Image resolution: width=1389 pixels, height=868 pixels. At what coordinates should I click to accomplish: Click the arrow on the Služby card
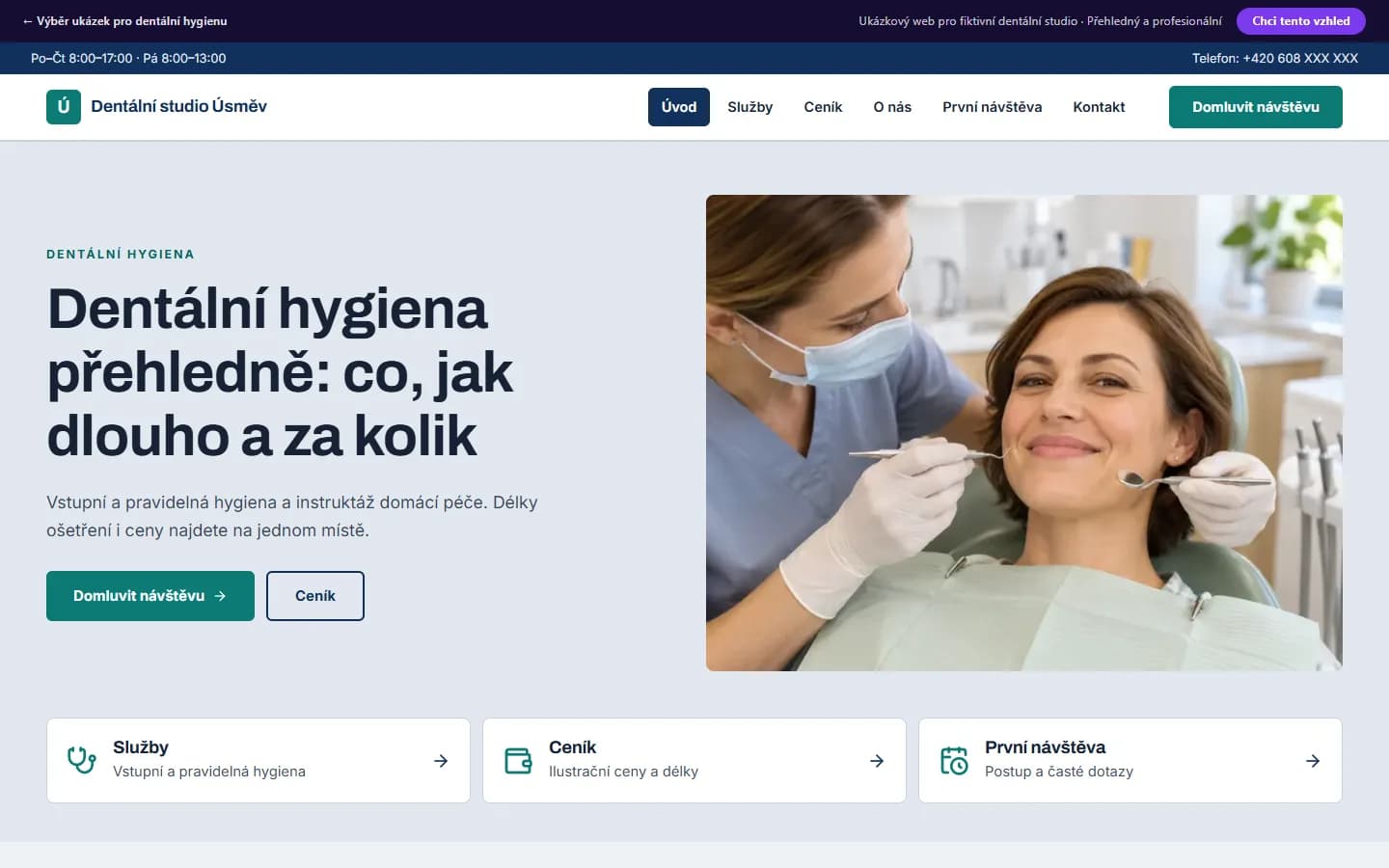(x=441, y=761)
